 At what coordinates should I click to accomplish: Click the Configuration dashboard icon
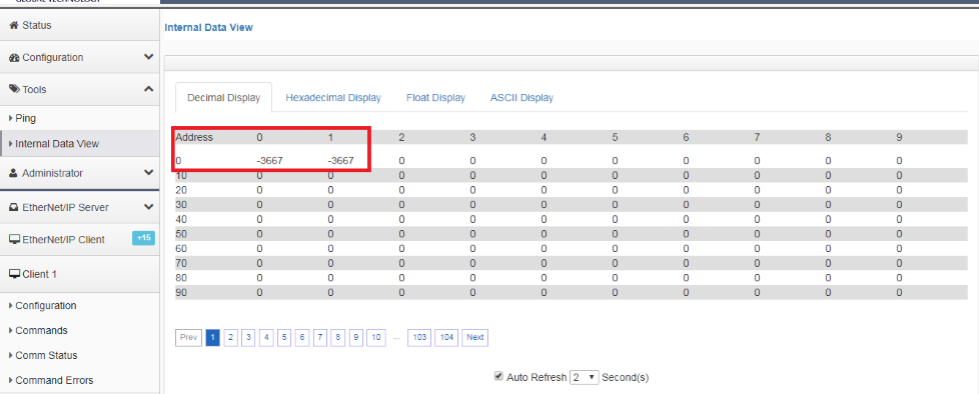coord(14,57)
